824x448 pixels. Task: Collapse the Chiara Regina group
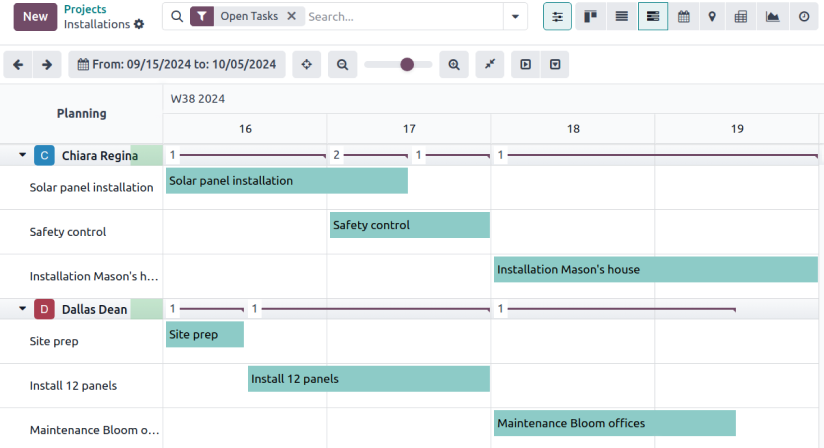tap(22, 155)
